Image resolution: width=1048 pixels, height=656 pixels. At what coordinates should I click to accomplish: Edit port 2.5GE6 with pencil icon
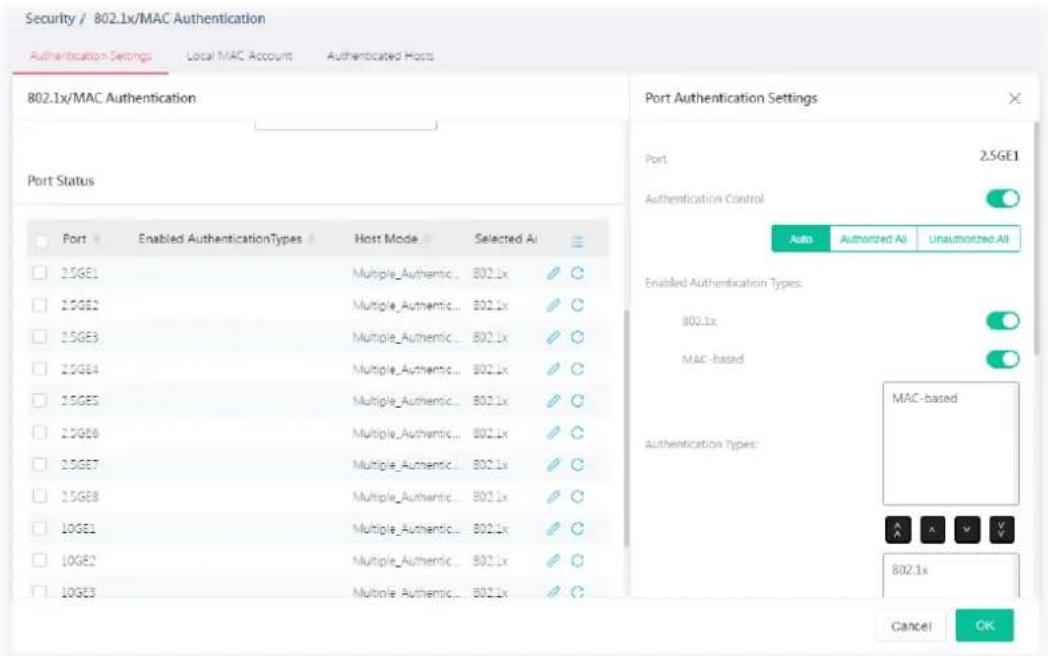click(x=553, y=433)
